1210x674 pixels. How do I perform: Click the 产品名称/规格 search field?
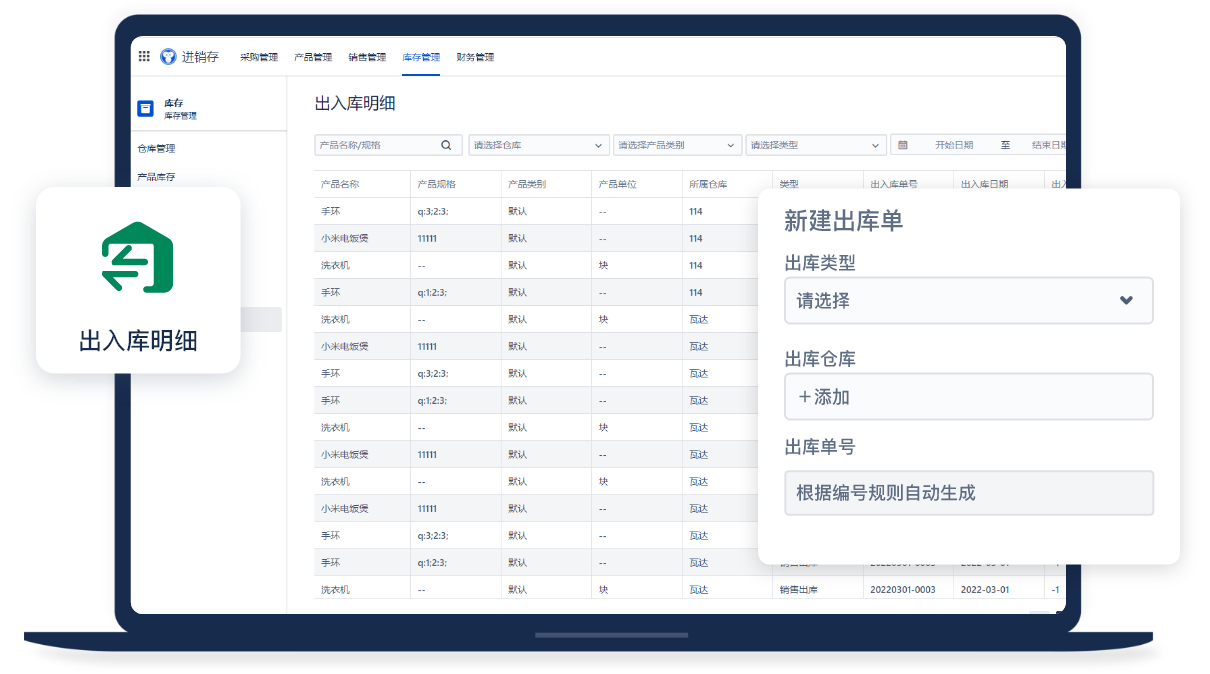coord(376,145)
